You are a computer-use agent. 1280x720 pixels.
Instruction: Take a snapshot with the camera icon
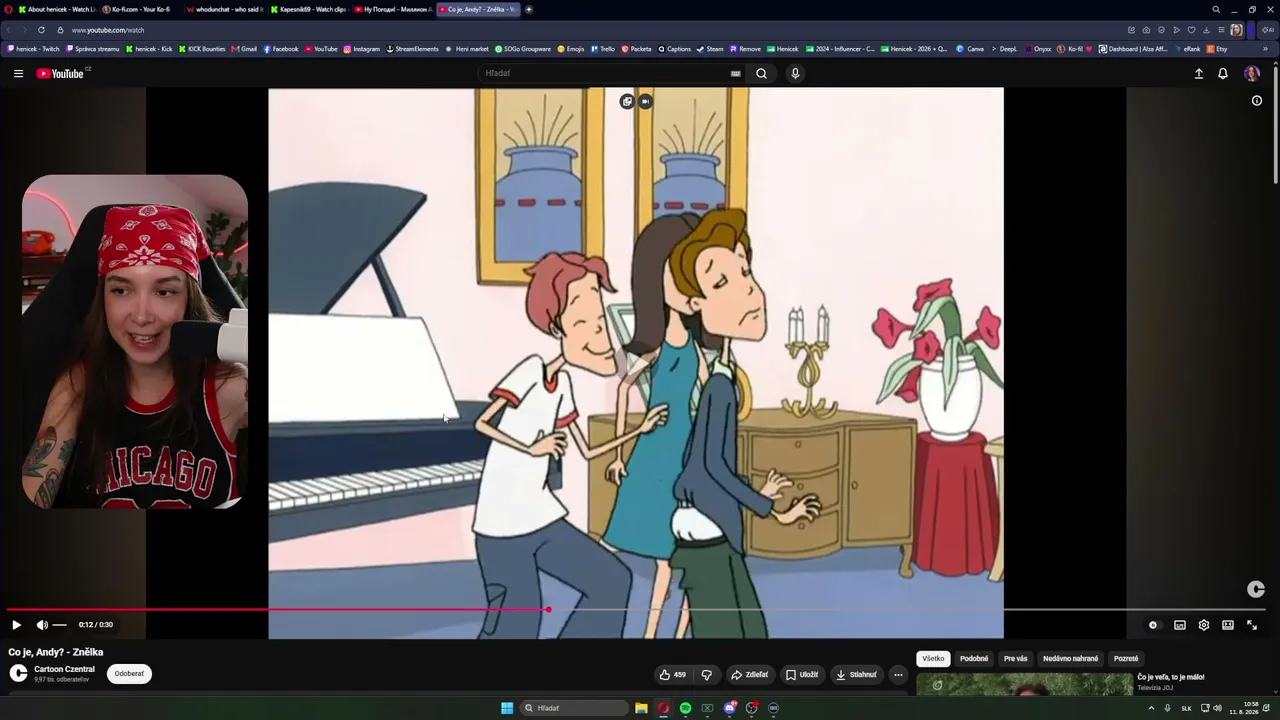click(1146, 30)
